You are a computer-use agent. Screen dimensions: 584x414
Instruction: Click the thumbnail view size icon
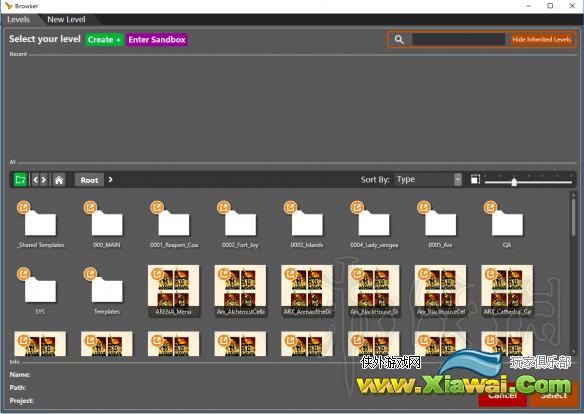475,179
